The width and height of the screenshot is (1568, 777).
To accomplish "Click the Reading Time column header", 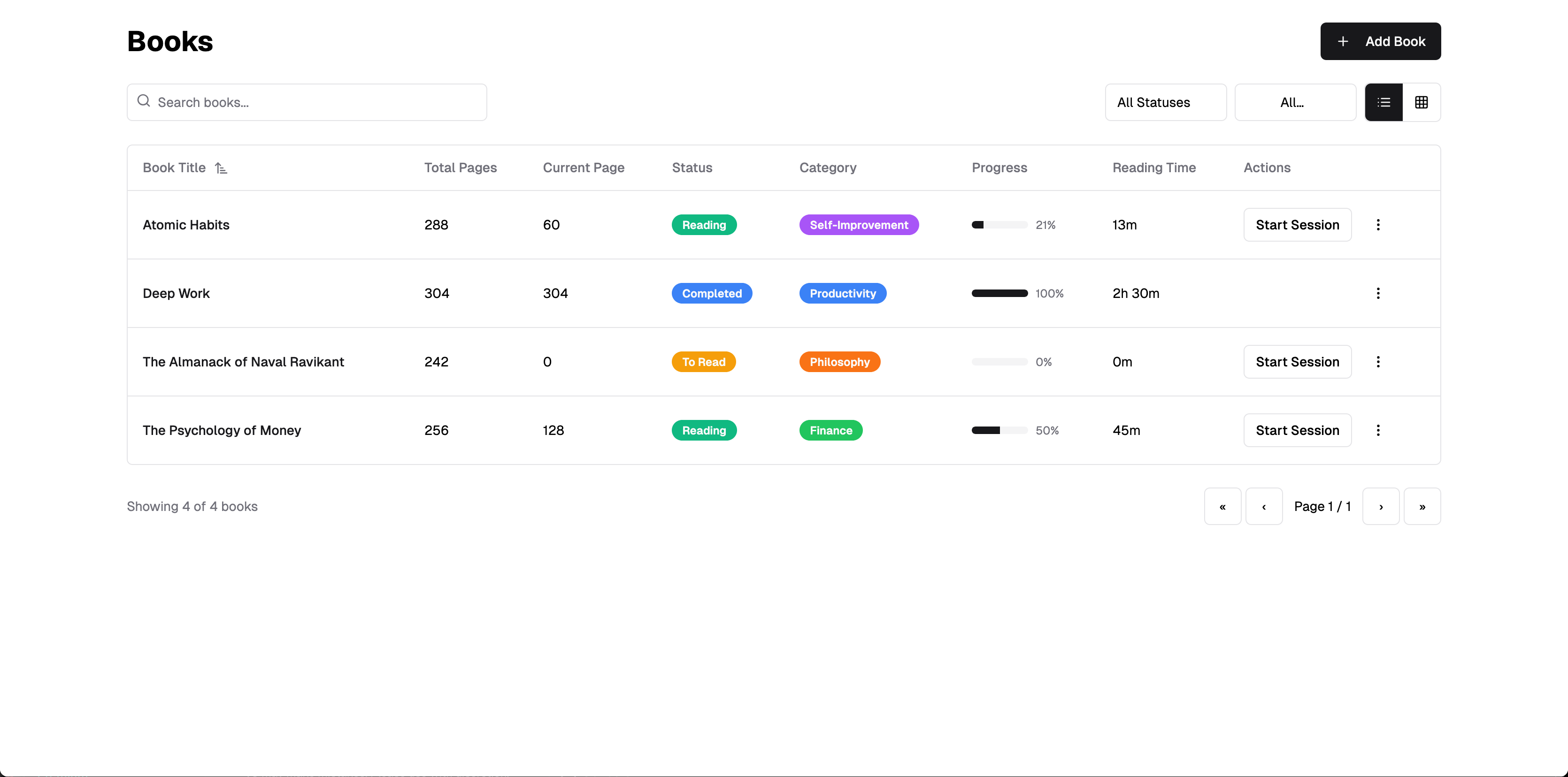I will (x=1154, y=168).
